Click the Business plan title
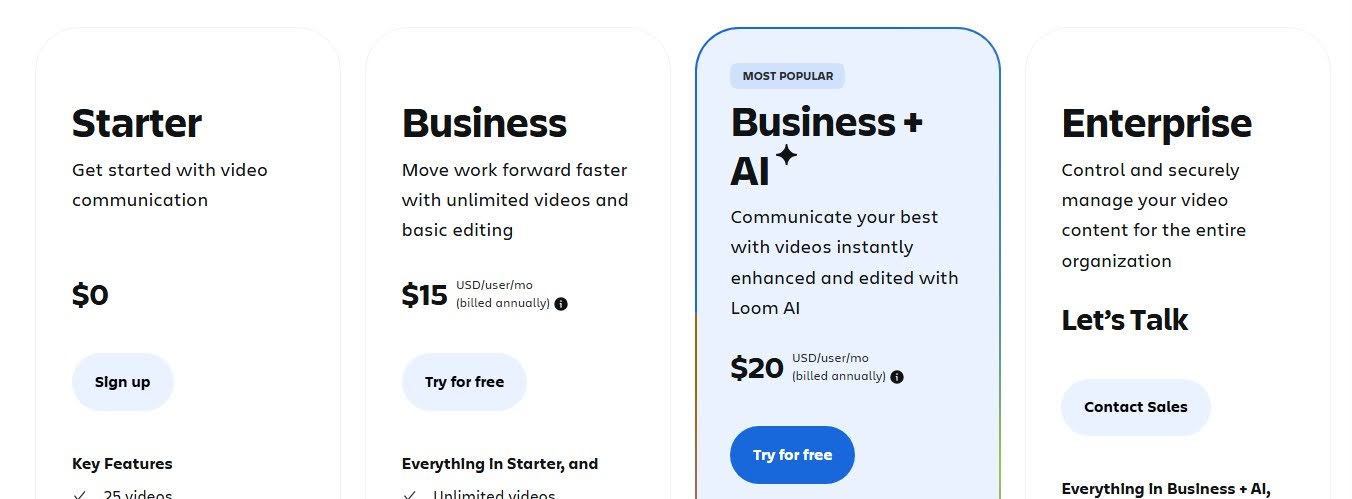The width and height of the screenshot is (1352, 499). tap(484, 124)
